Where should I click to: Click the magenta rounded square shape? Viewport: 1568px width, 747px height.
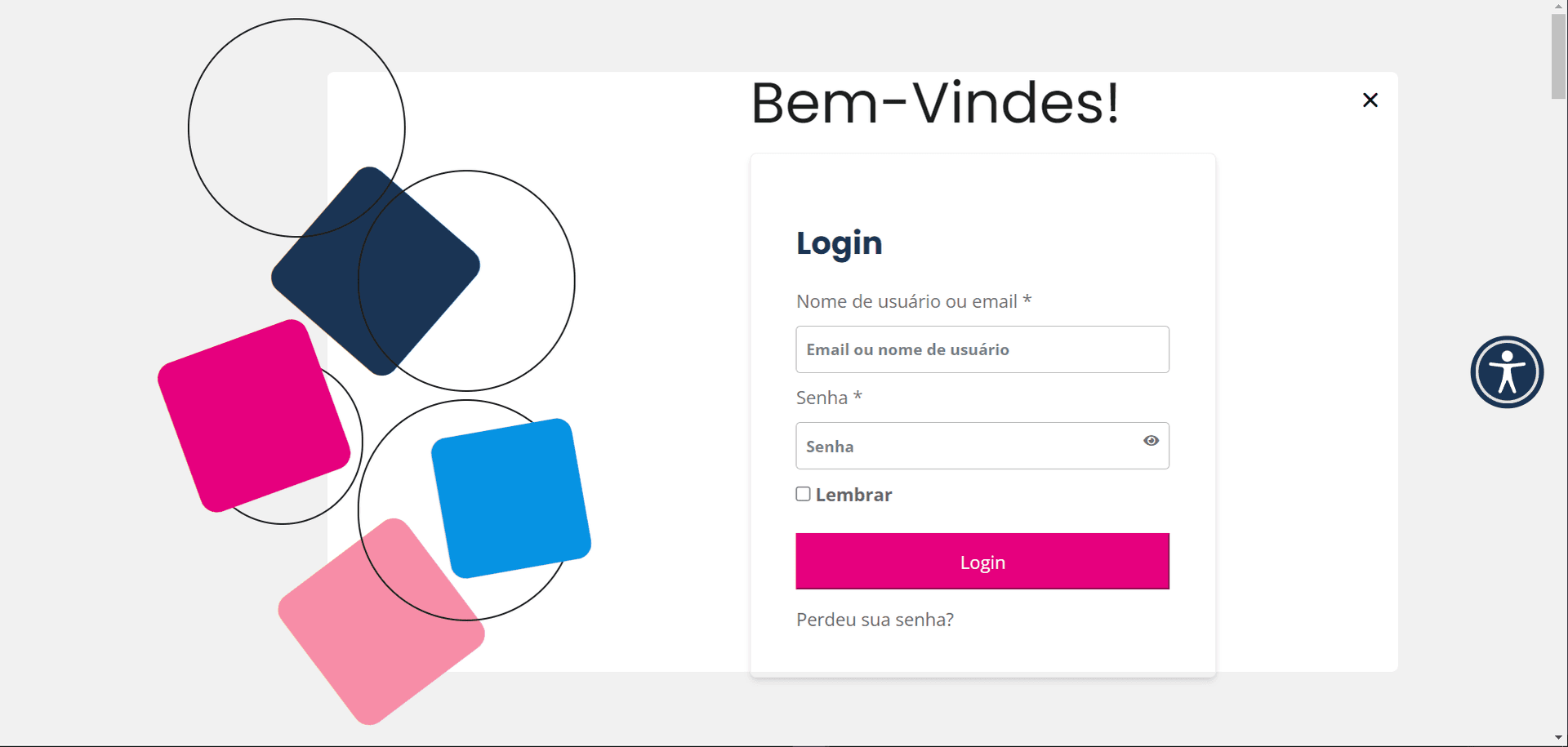point(254,416)
